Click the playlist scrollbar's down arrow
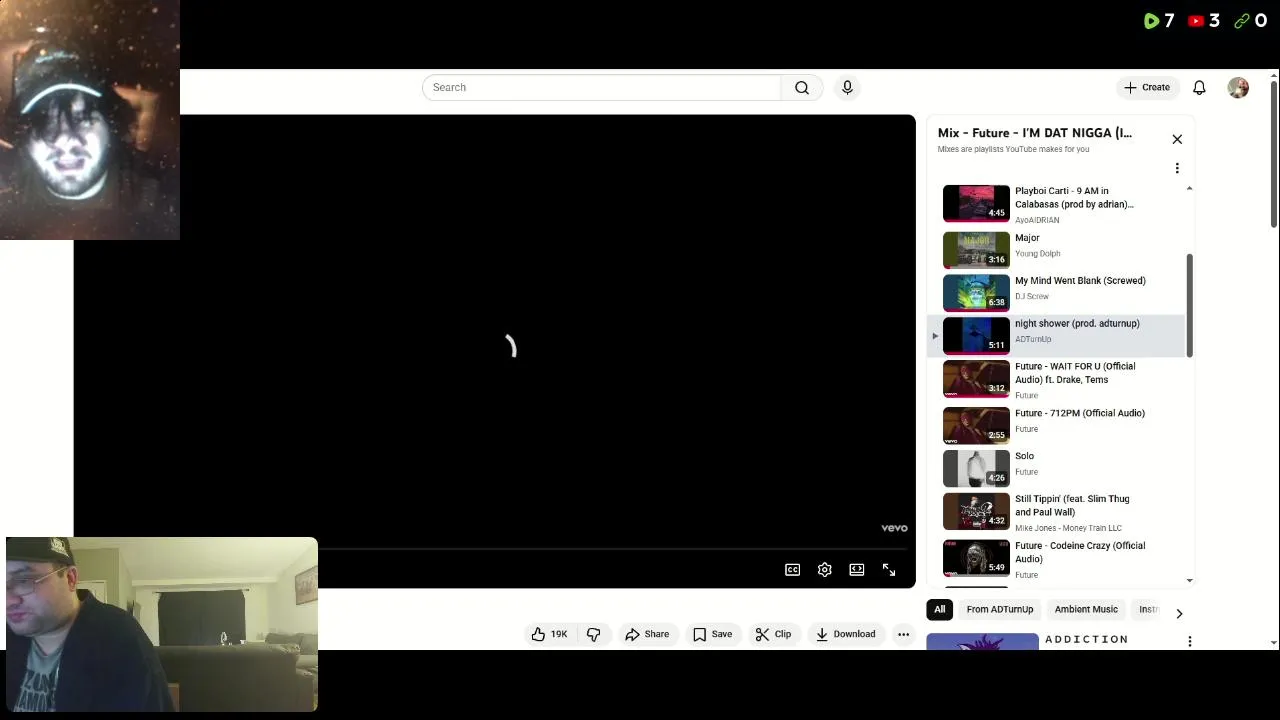The image size is (1280, 720). point(1189,580)
